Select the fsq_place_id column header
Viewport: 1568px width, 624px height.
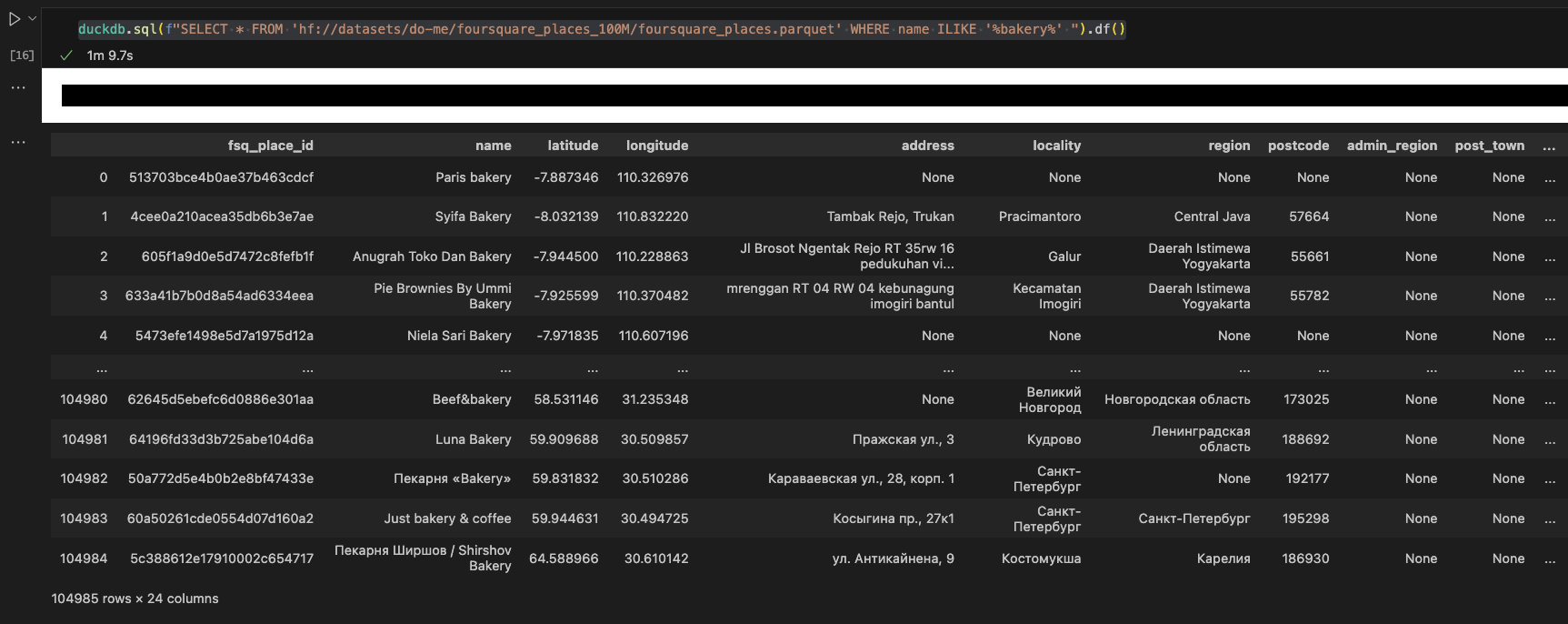pos(270,146)
